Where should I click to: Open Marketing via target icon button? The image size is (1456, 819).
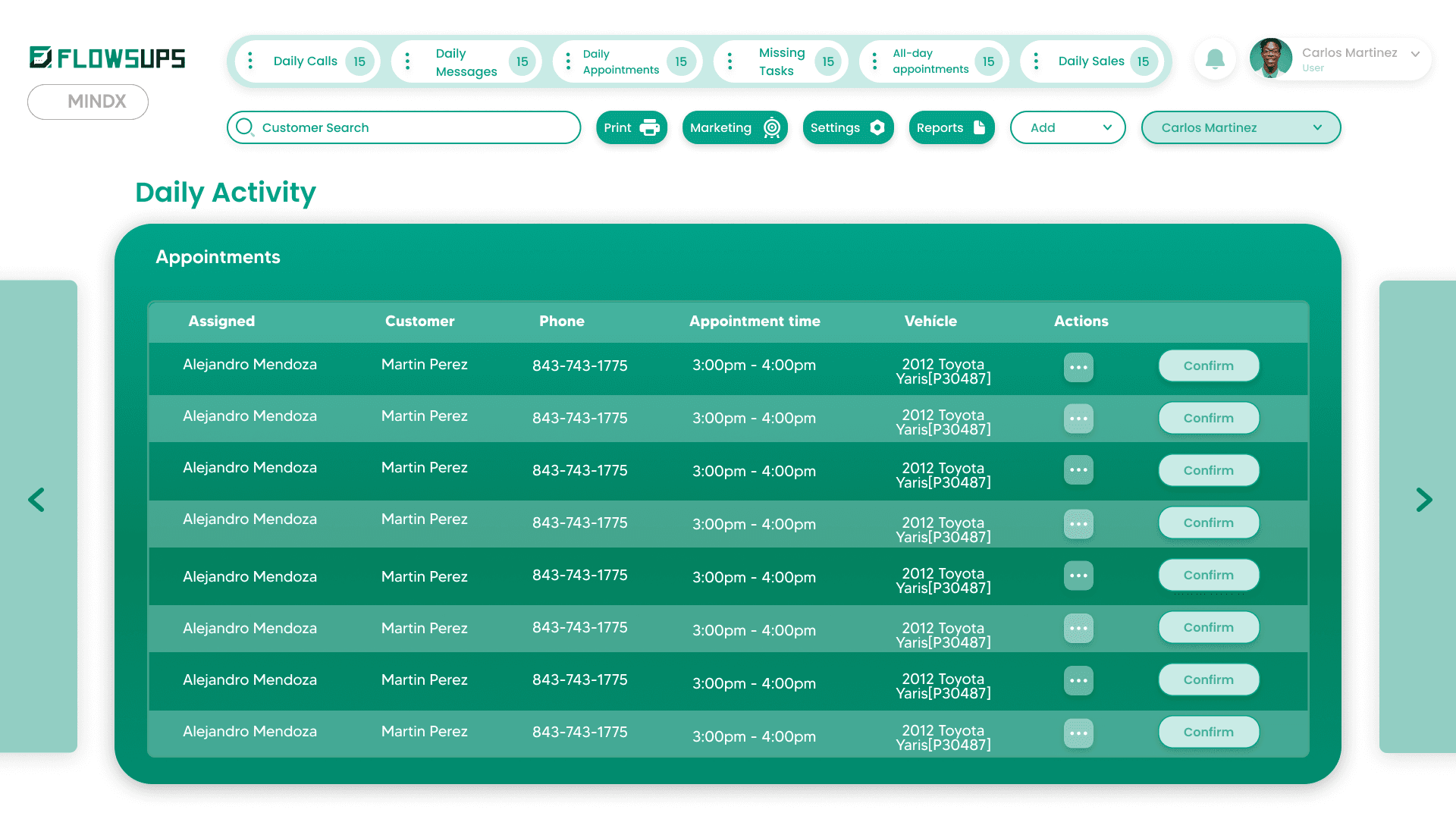[771, 127]
